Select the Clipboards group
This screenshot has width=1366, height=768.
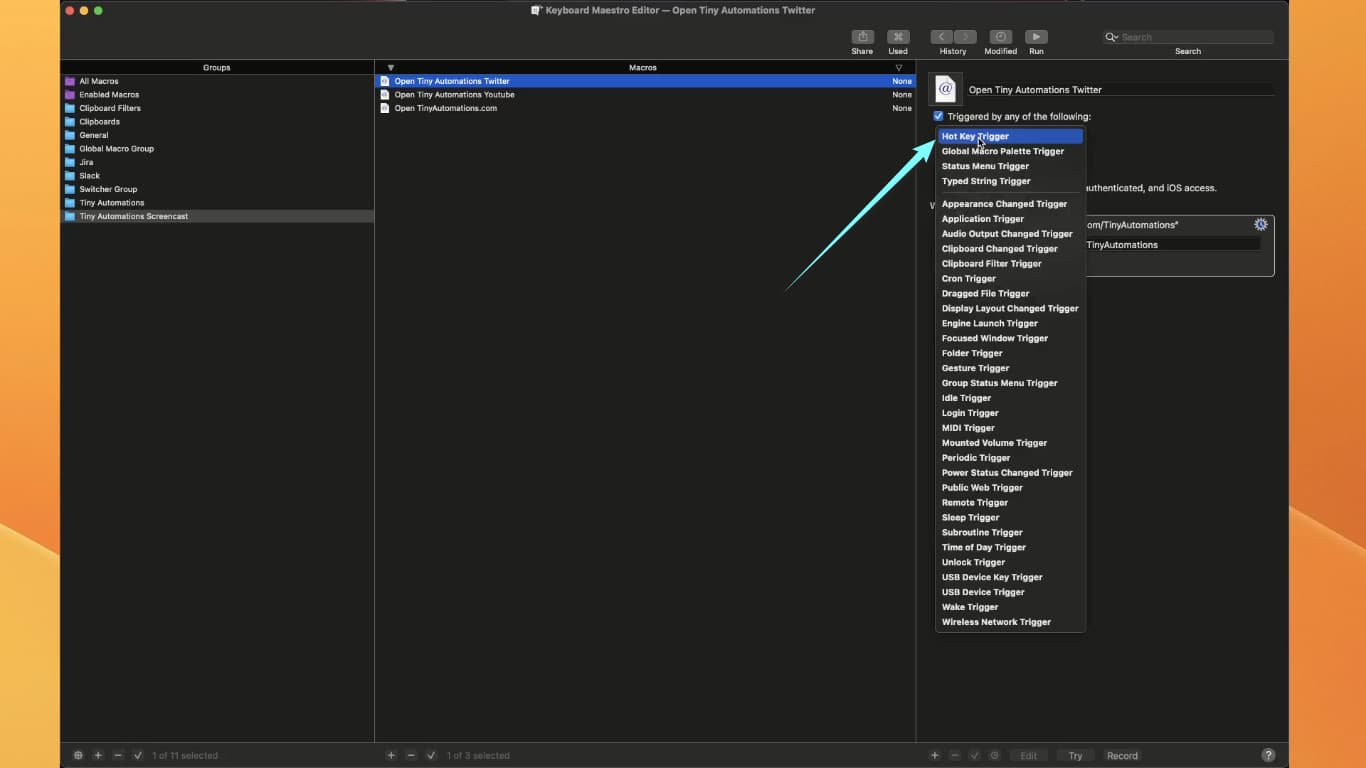tap(217, 122)
